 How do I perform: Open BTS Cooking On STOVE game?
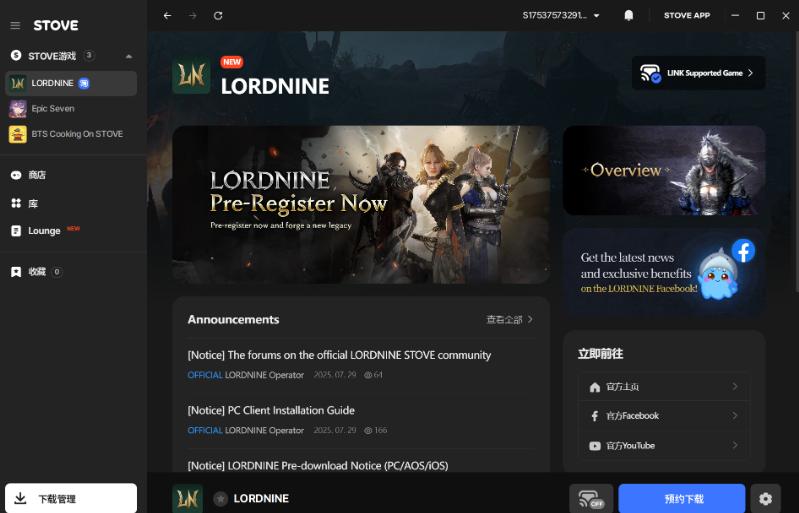(71, 134)
